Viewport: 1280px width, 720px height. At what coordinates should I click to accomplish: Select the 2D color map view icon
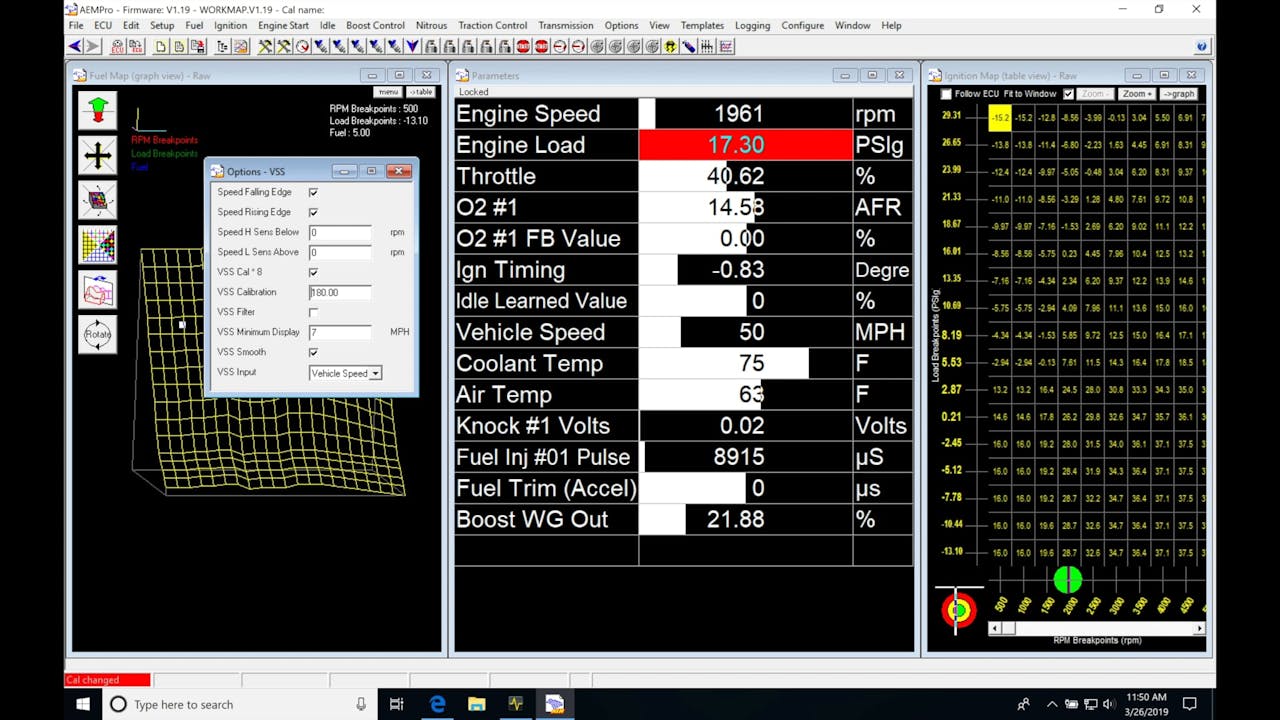pyautogui.click(x=97, y=243)
